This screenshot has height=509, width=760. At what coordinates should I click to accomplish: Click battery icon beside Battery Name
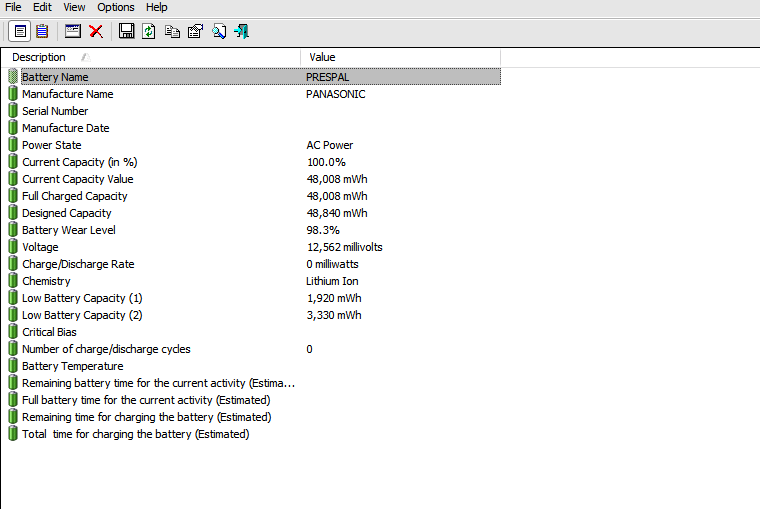point(13,77)
